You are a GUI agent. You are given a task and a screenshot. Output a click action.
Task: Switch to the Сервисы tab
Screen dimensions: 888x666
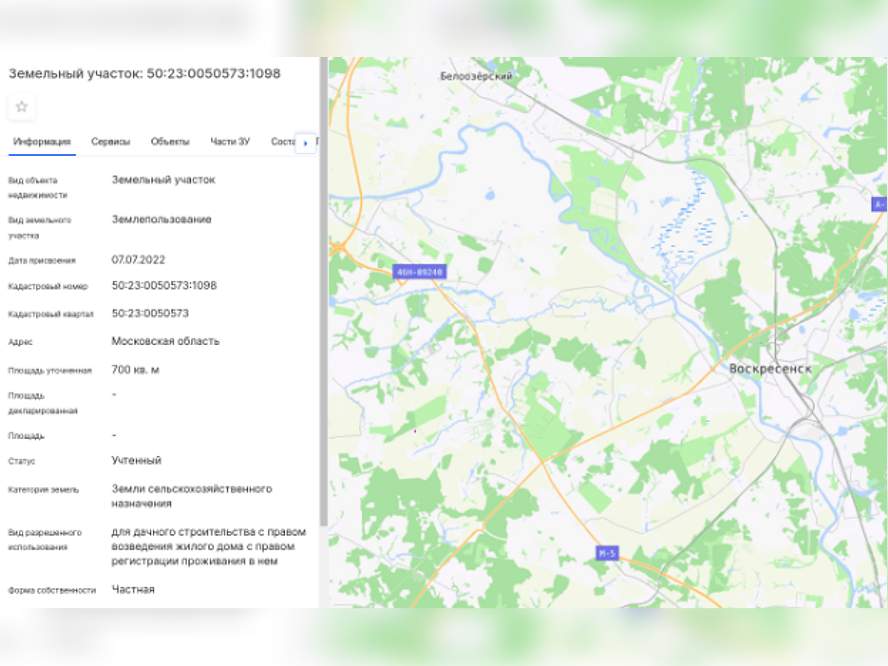(x=110, y=142)
